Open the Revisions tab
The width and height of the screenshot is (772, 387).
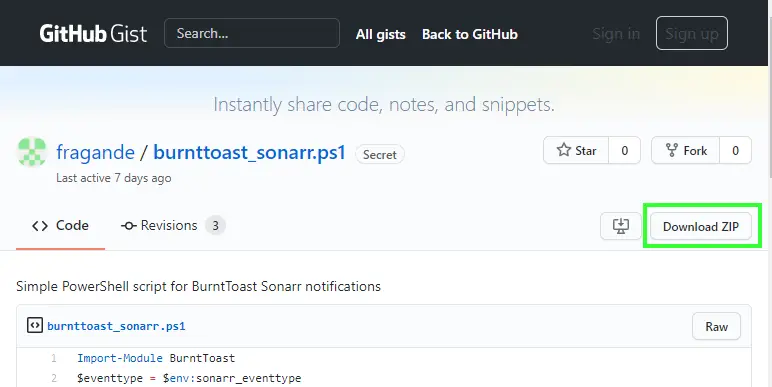click(173, 226)
